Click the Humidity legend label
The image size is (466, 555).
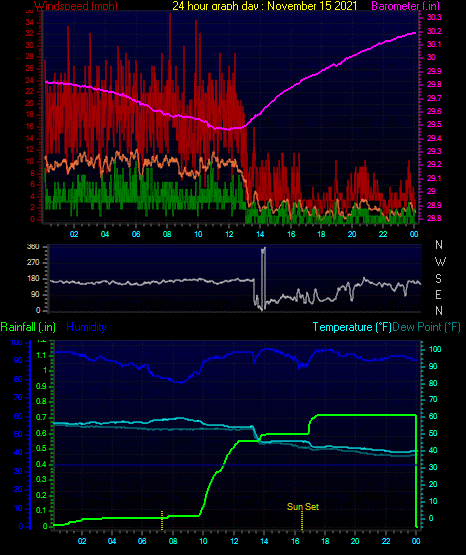86,327
